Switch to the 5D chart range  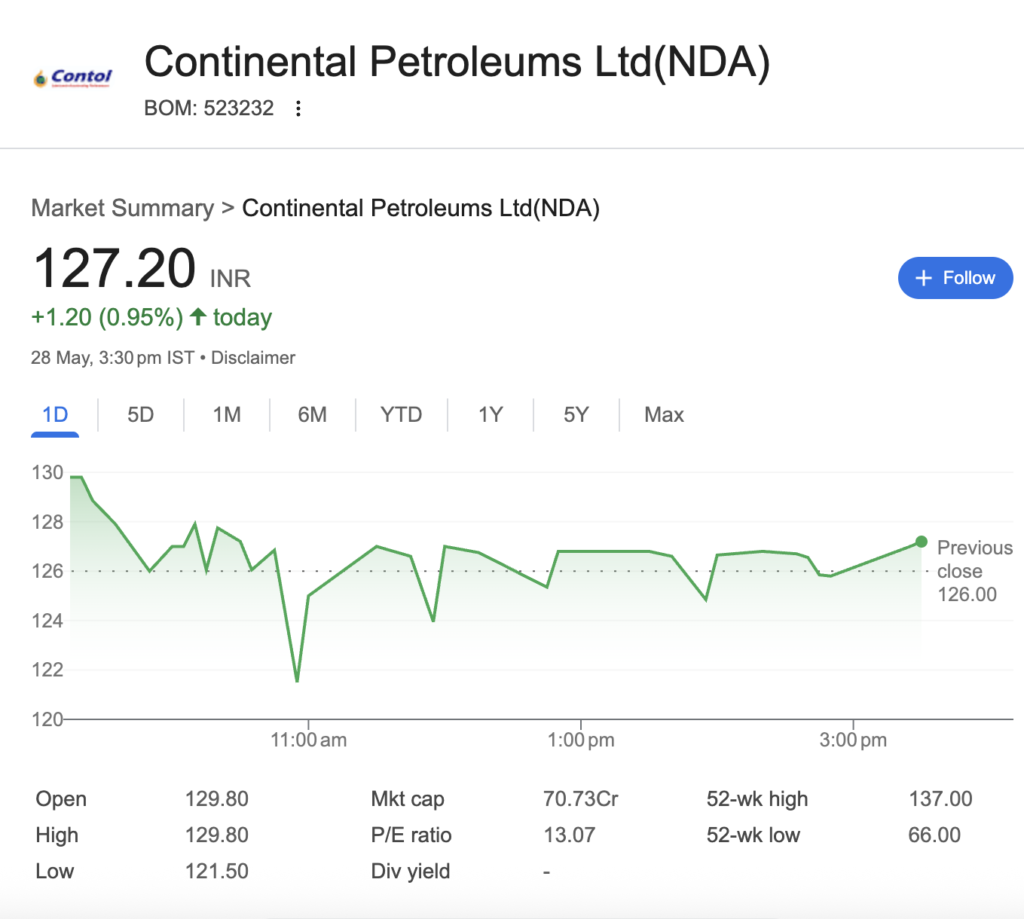(140, 415)
